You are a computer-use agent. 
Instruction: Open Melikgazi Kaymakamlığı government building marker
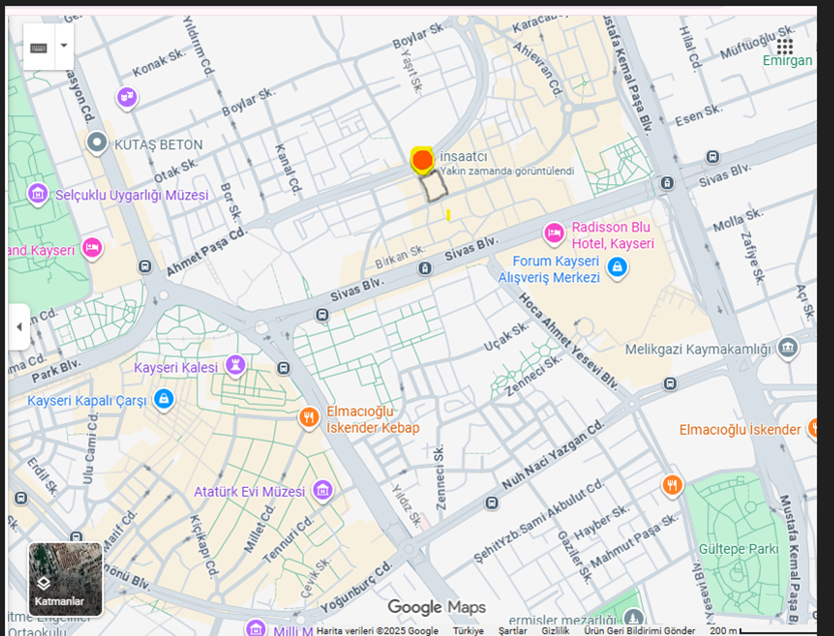click(x=789, y=348)
